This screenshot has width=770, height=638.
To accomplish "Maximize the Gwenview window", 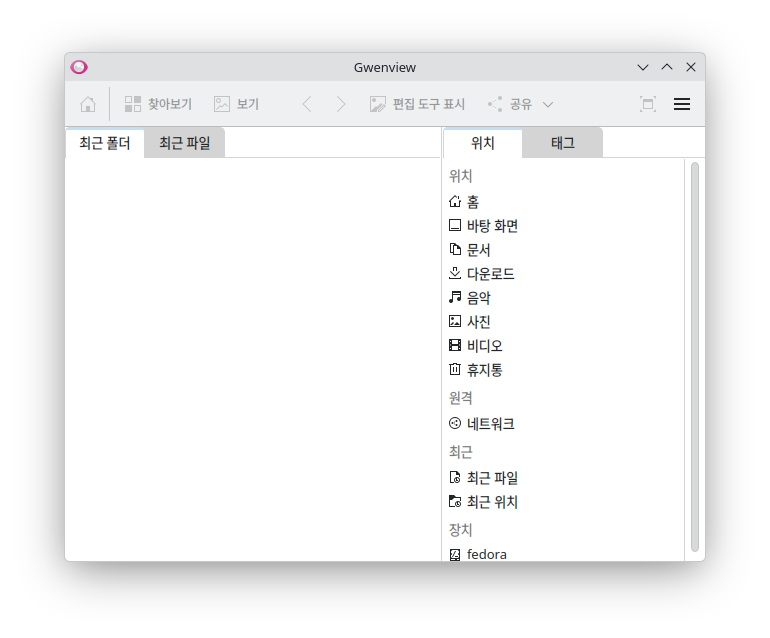I will coord(667,67).
